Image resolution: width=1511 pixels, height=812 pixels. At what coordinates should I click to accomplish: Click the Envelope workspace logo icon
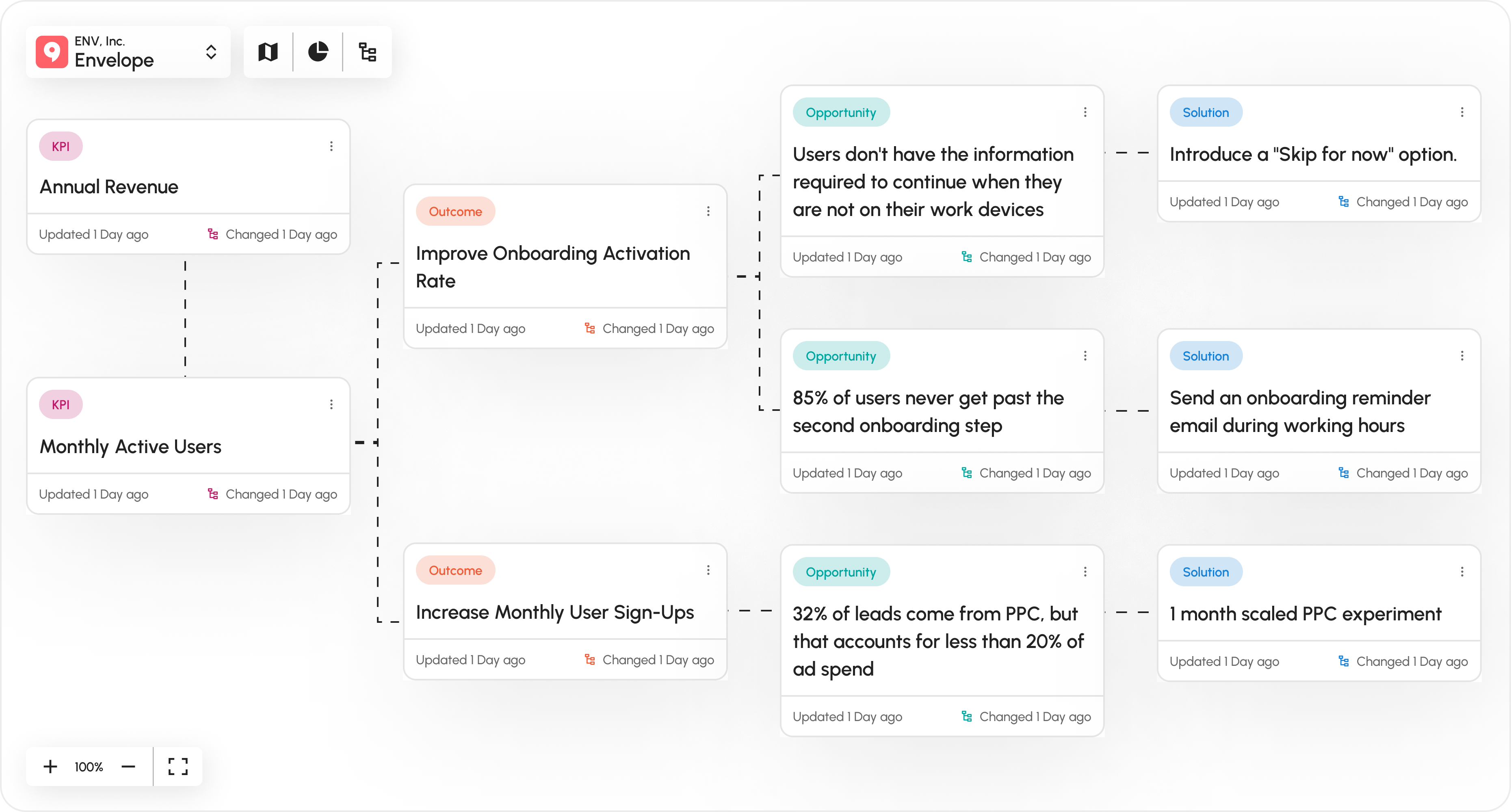(52, 52)
